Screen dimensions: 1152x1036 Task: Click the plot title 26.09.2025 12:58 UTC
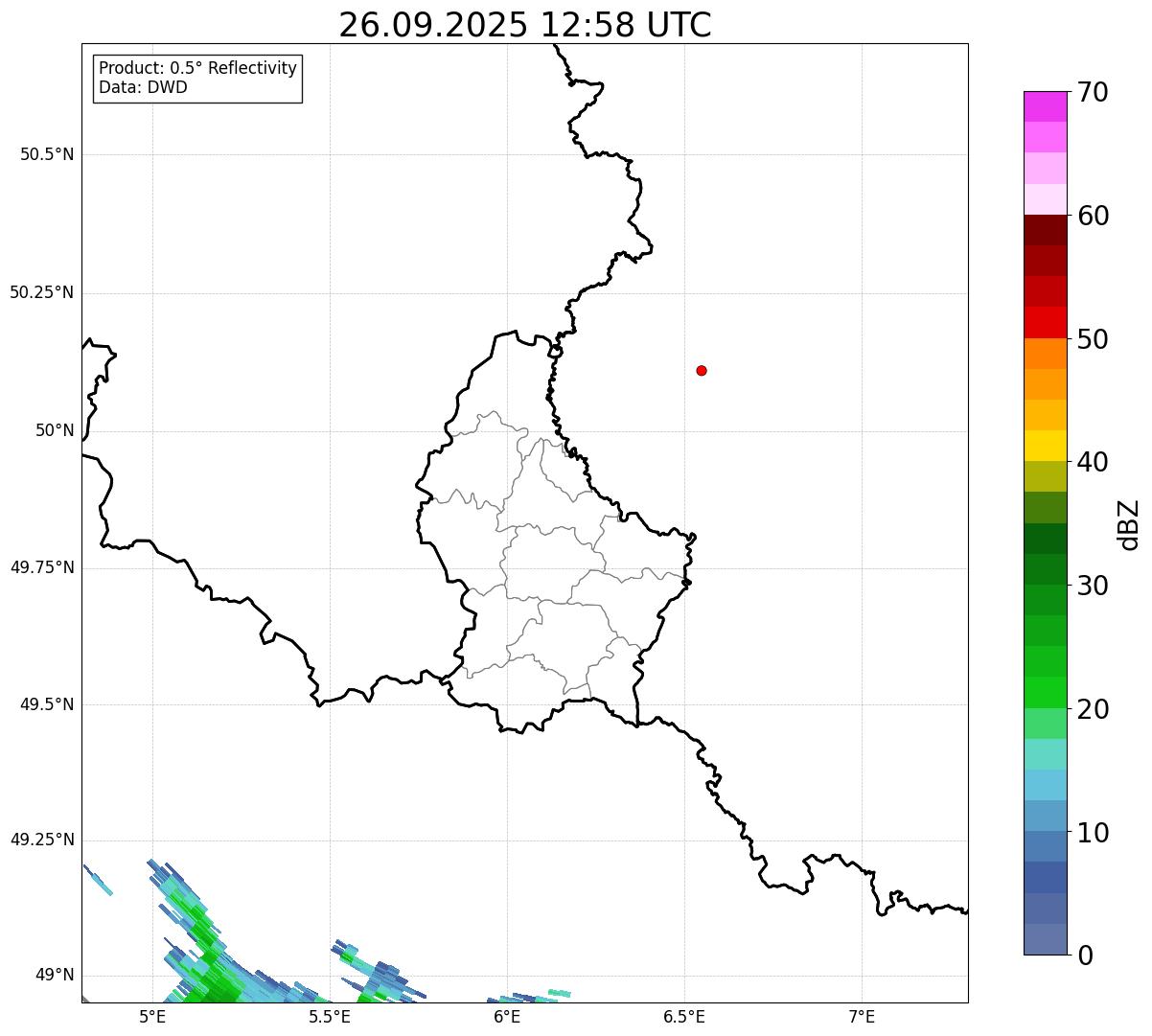(525, 25)
